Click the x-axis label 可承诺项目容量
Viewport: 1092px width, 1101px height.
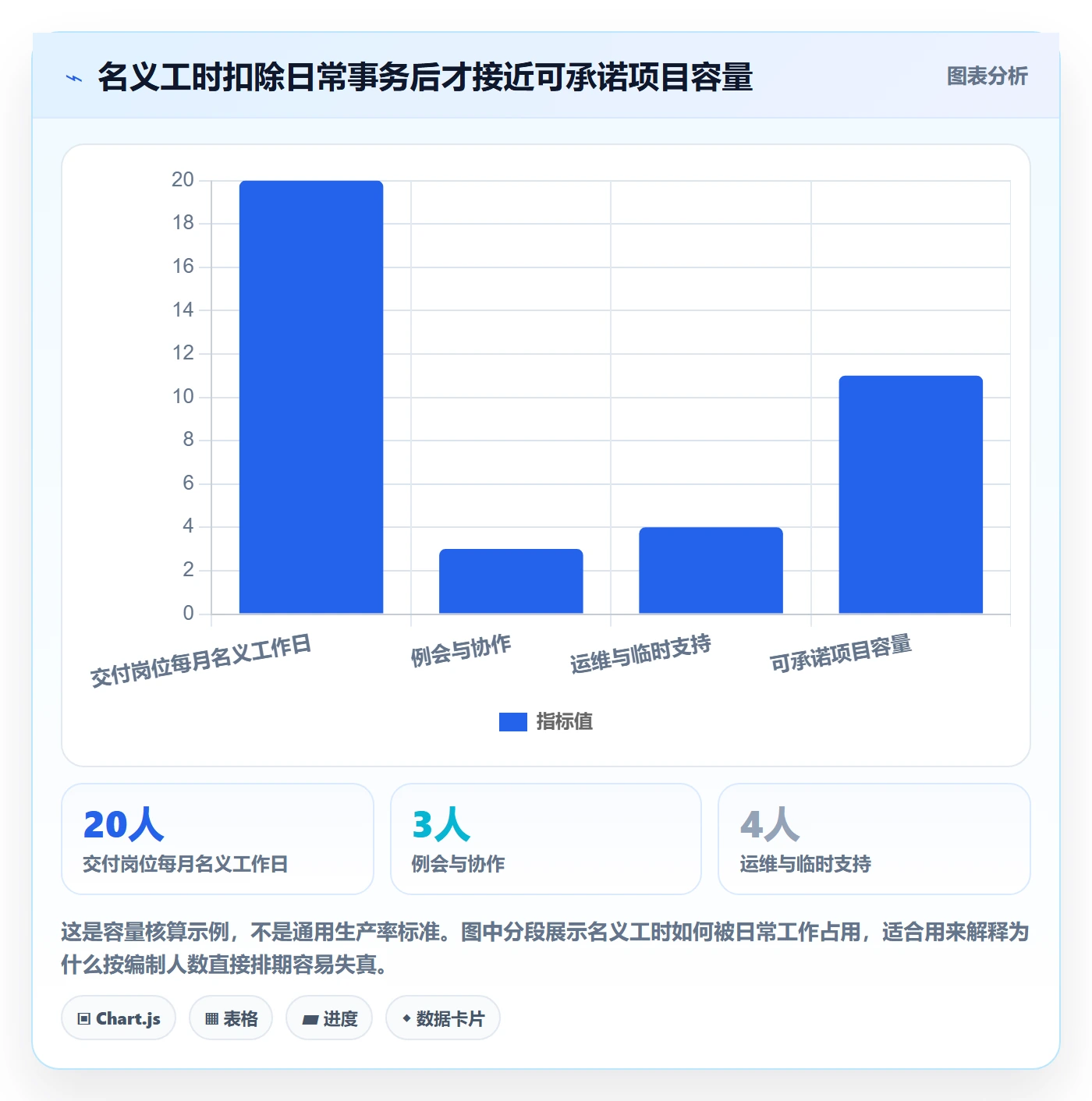pos(841,653)
